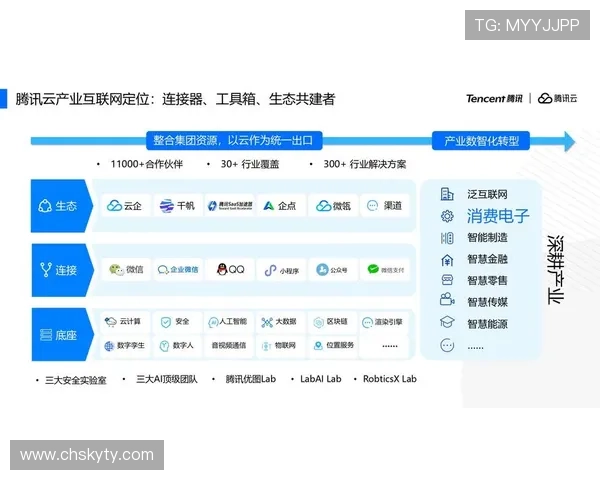Click the 300+ 行业解决方案 bullet
The height and width of the screenshot is (480, 600).
(365, 164)
